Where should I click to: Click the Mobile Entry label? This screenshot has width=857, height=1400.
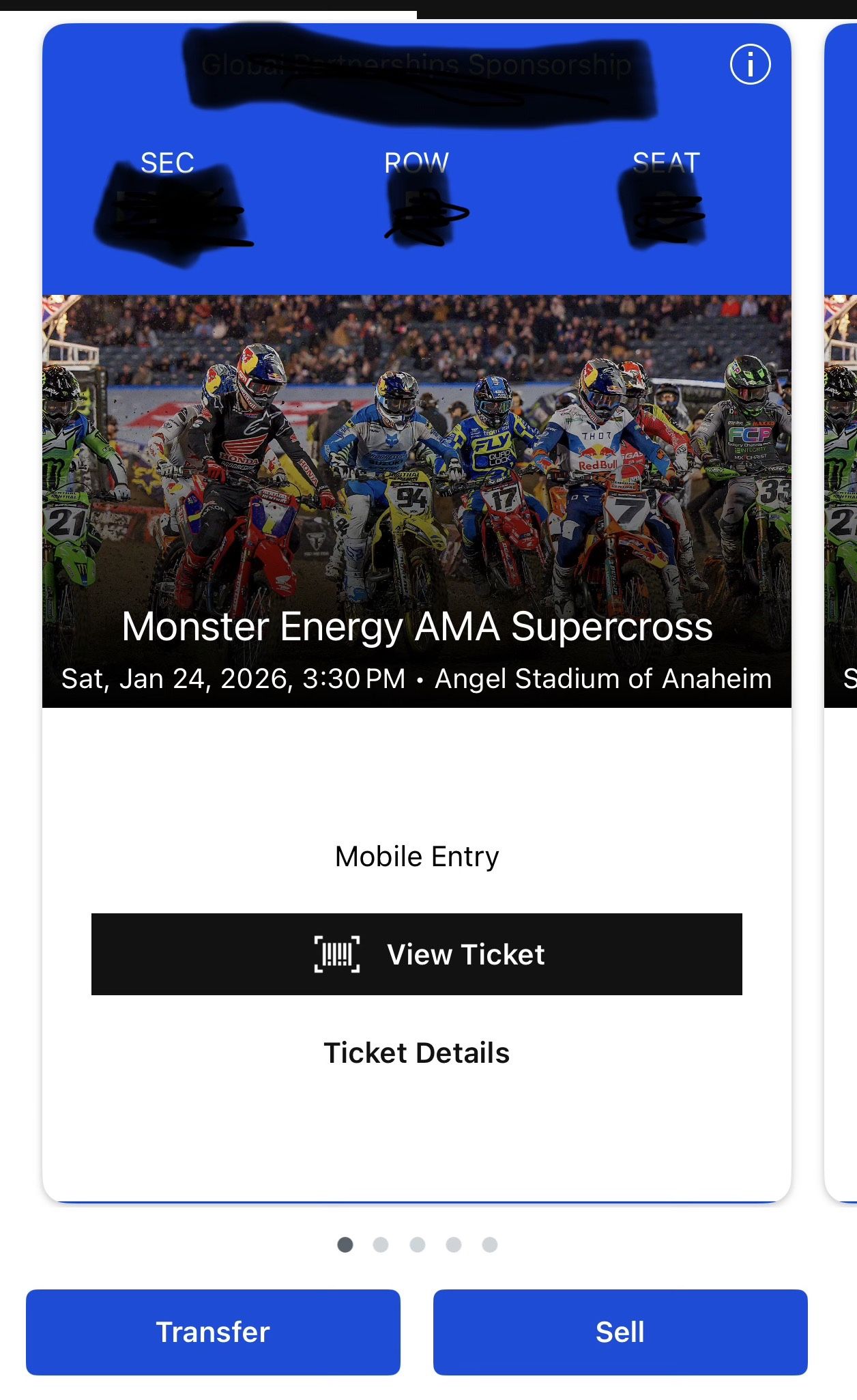417,857
